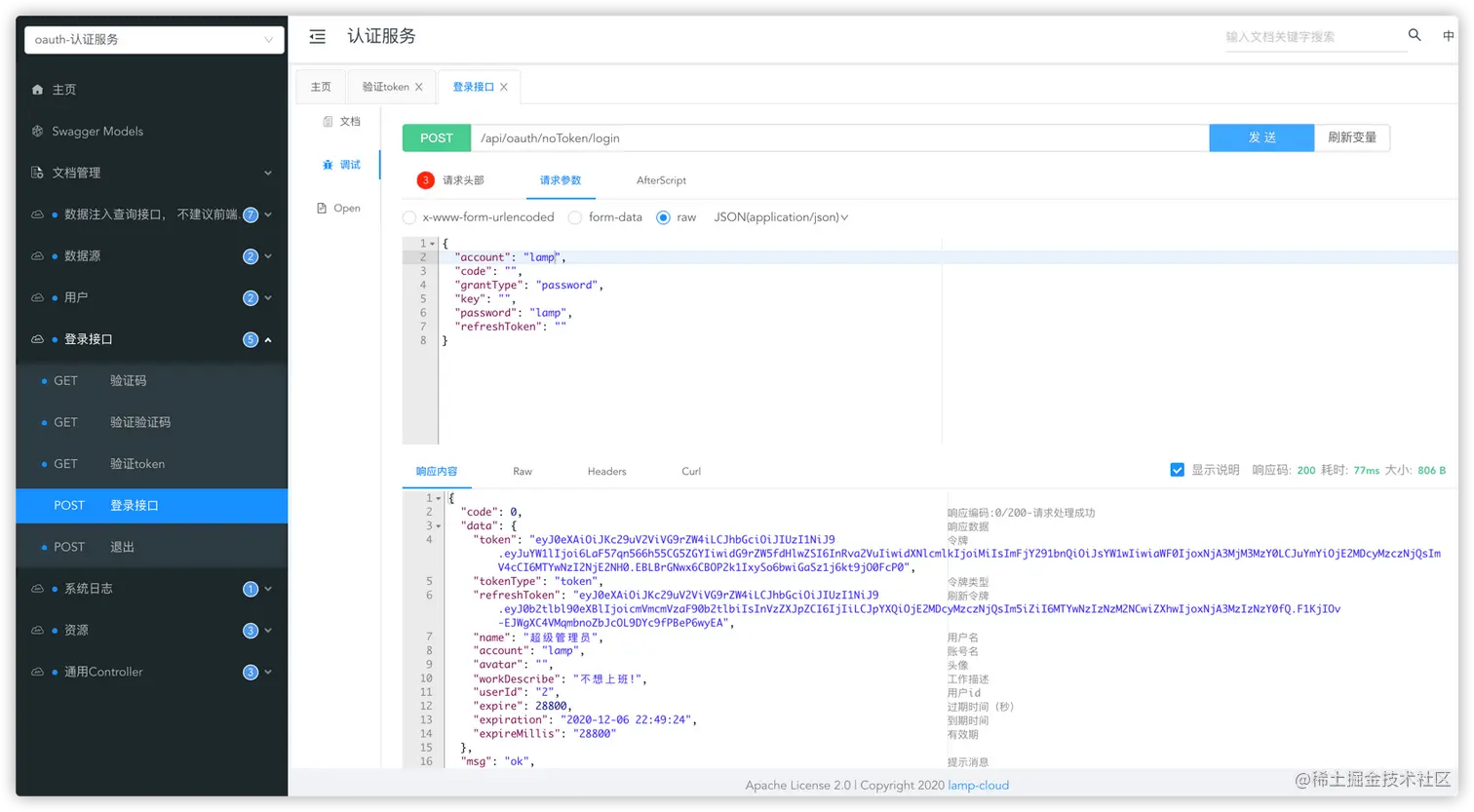Show the Curl tab
This screenshot has width=1474, height=812.
point(691,471)
